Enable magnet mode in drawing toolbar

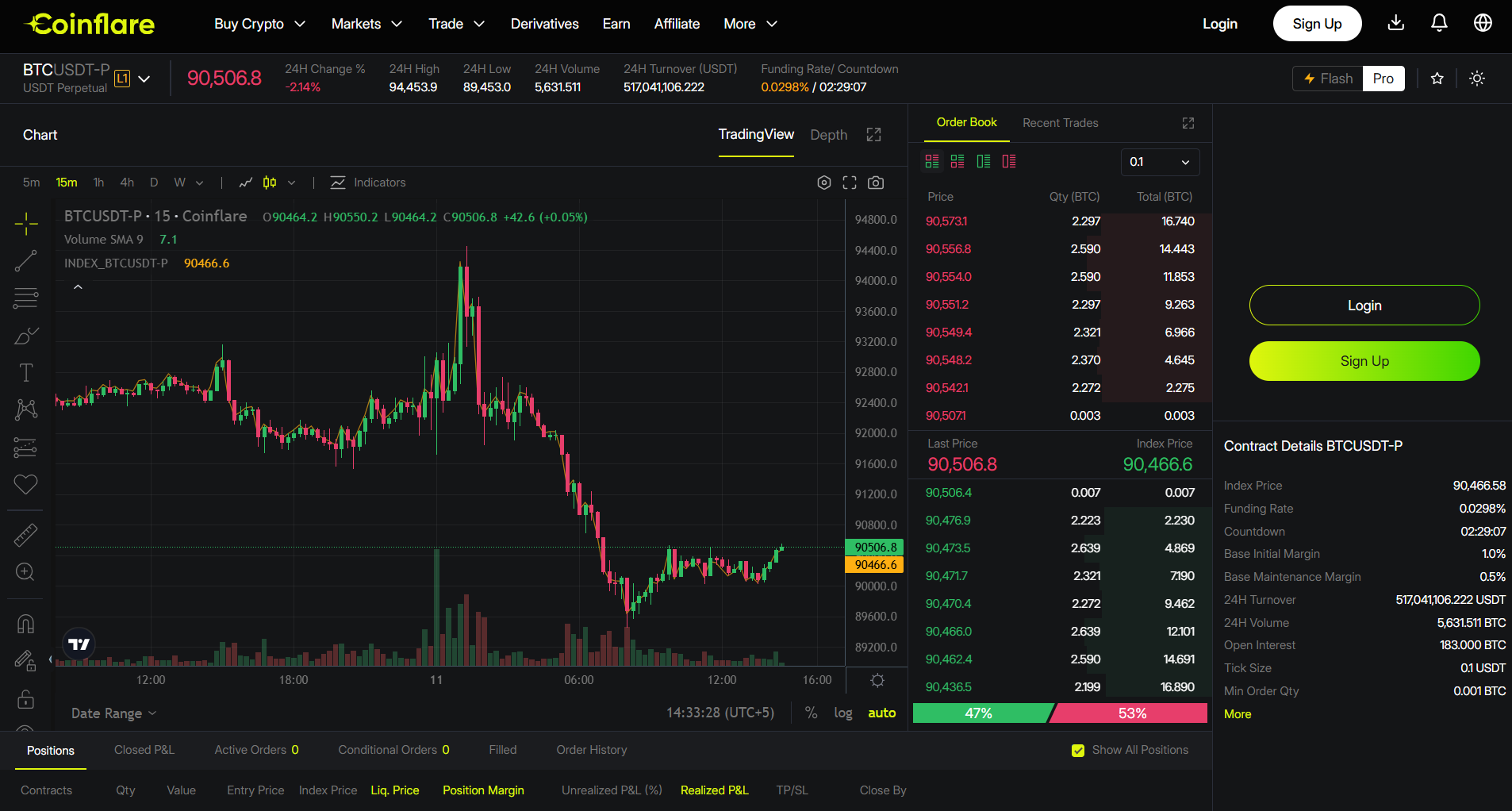tap(26, 623)
